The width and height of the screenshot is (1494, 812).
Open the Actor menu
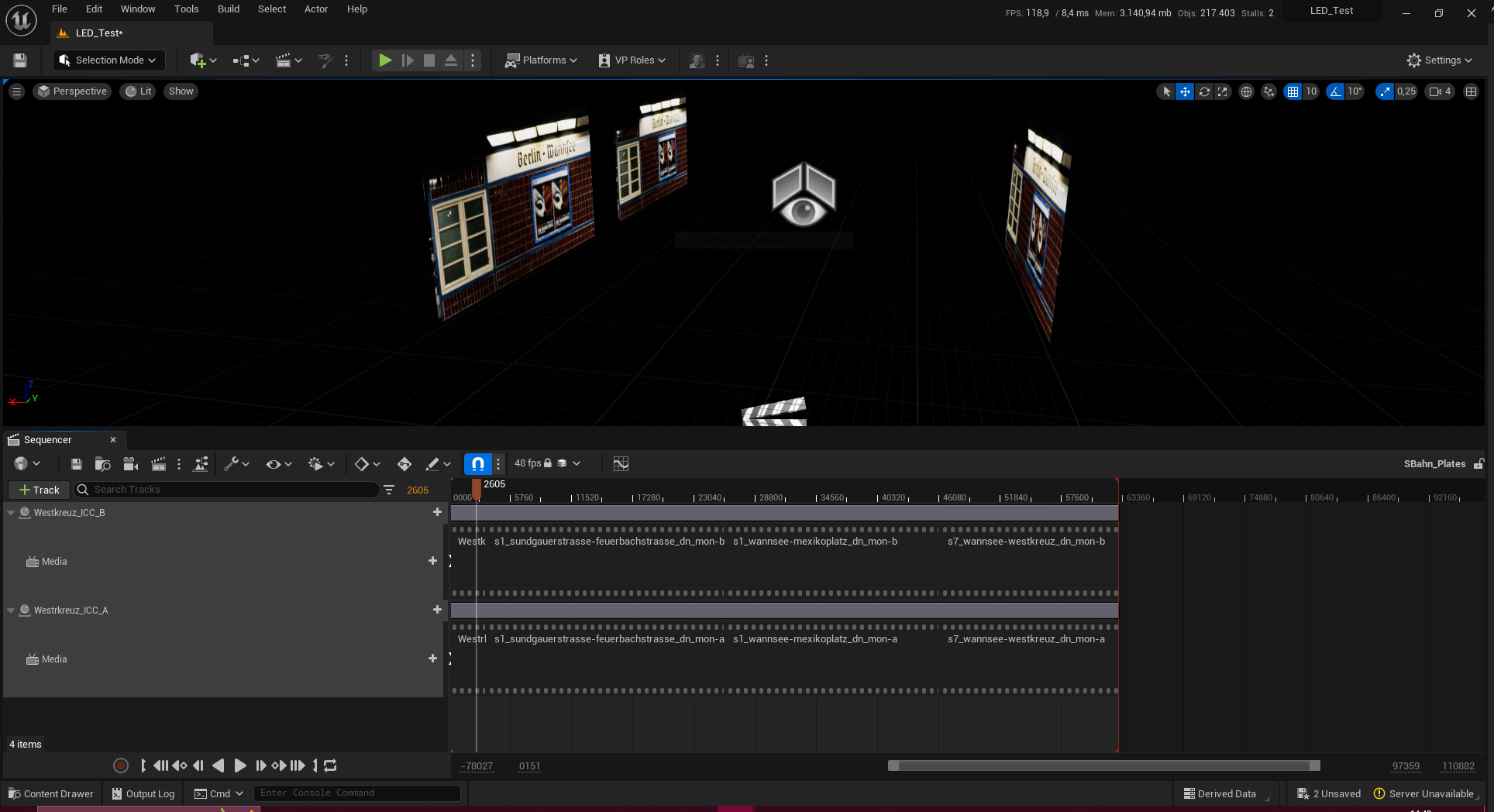[315, 9]
